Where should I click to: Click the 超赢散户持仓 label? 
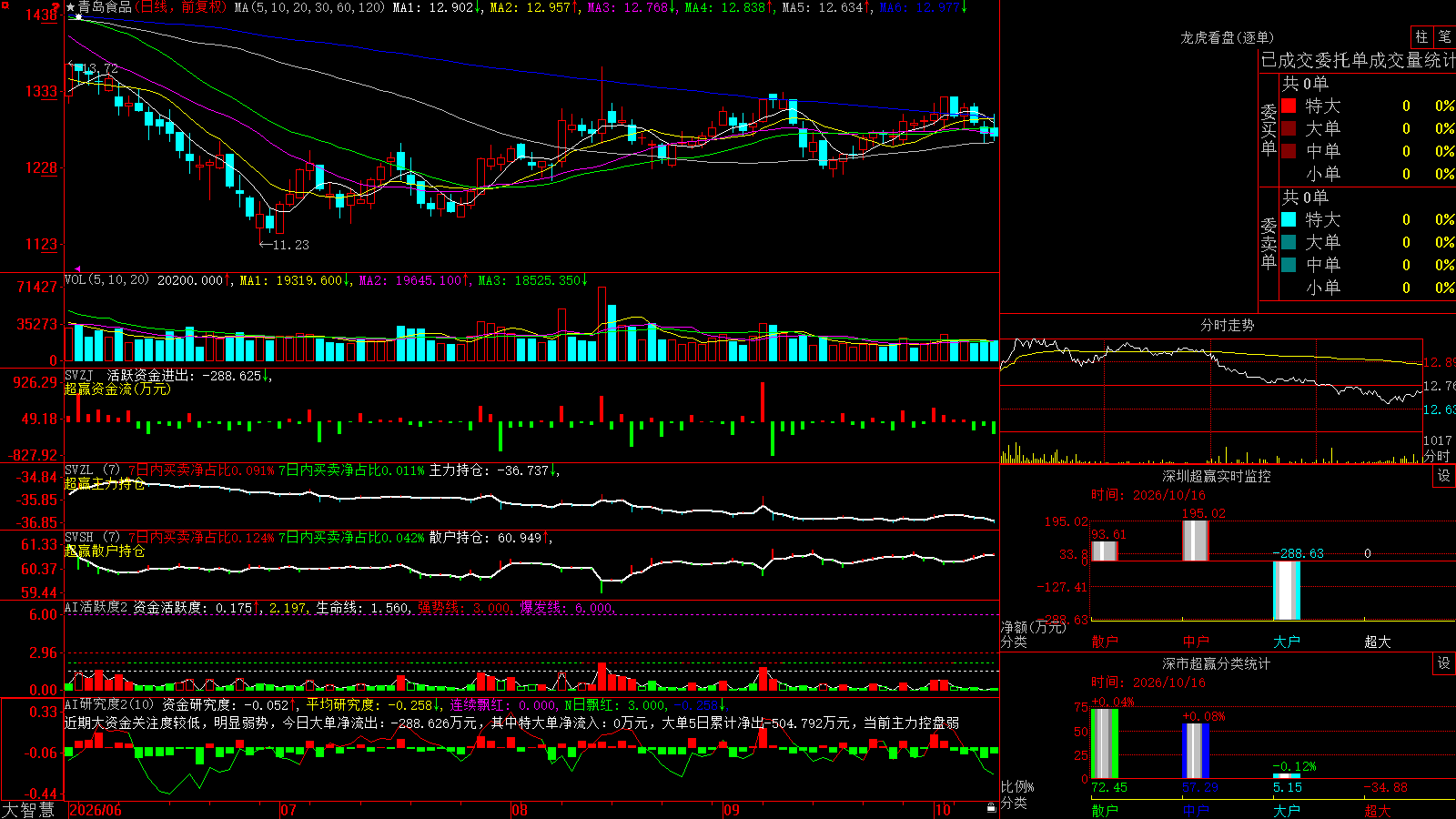point(105,551)
